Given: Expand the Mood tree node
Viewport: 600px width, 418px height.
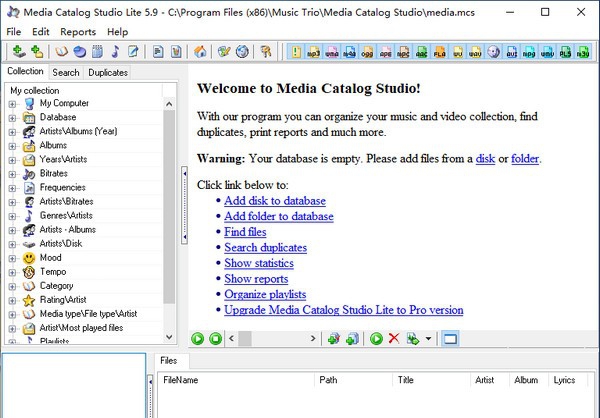Looking at the screenshot, I should coord(12,258).
